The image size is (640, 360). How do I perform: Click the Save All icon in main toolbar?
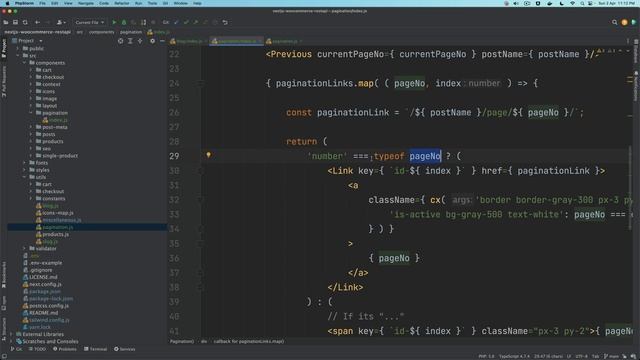tap(15, 22)
